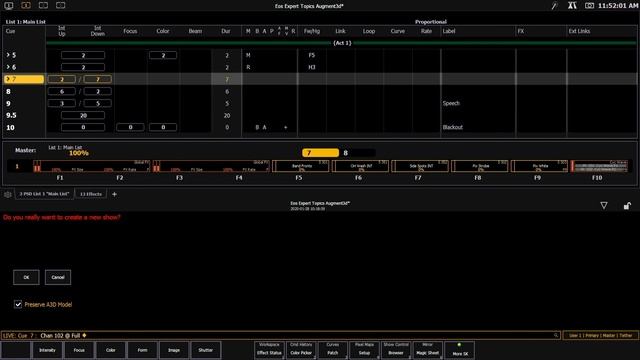Viewport: 640px width, 360px height.
Task: Click the downward triangle icon on the CIA bar
Action: (x=604, y=206)
